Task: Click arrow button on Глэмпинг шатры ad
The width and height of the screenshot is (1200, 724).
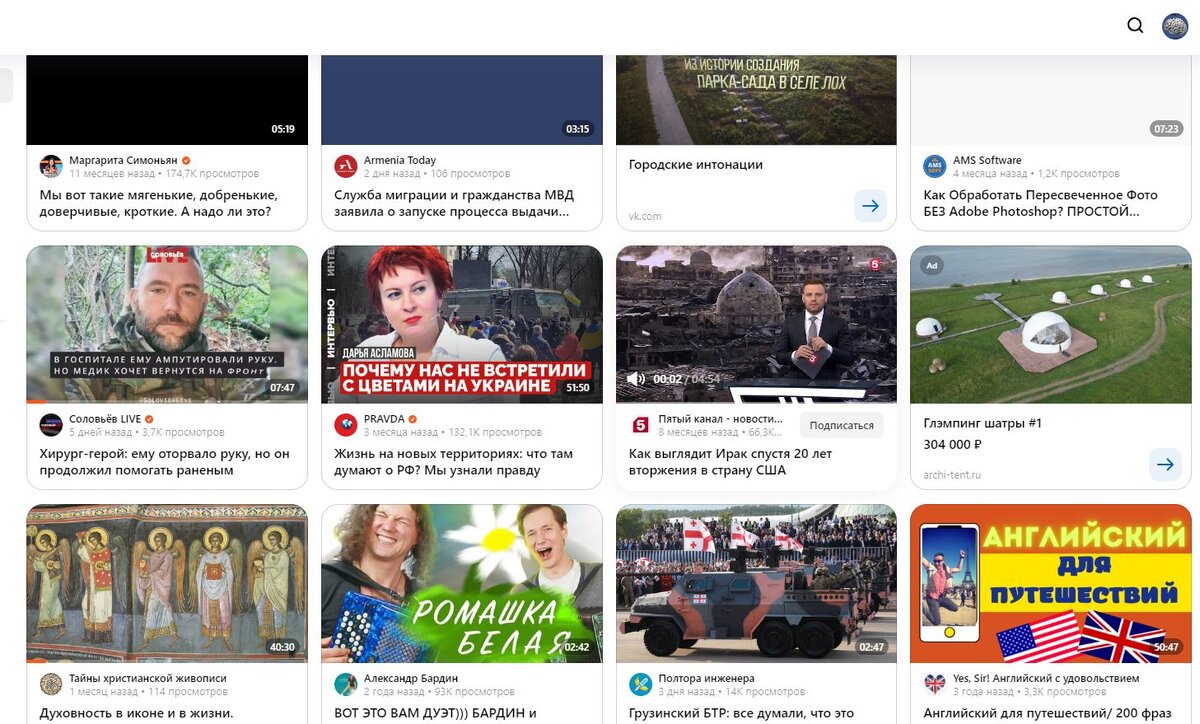Action: pyautogui.click(x=1165, y=464)
